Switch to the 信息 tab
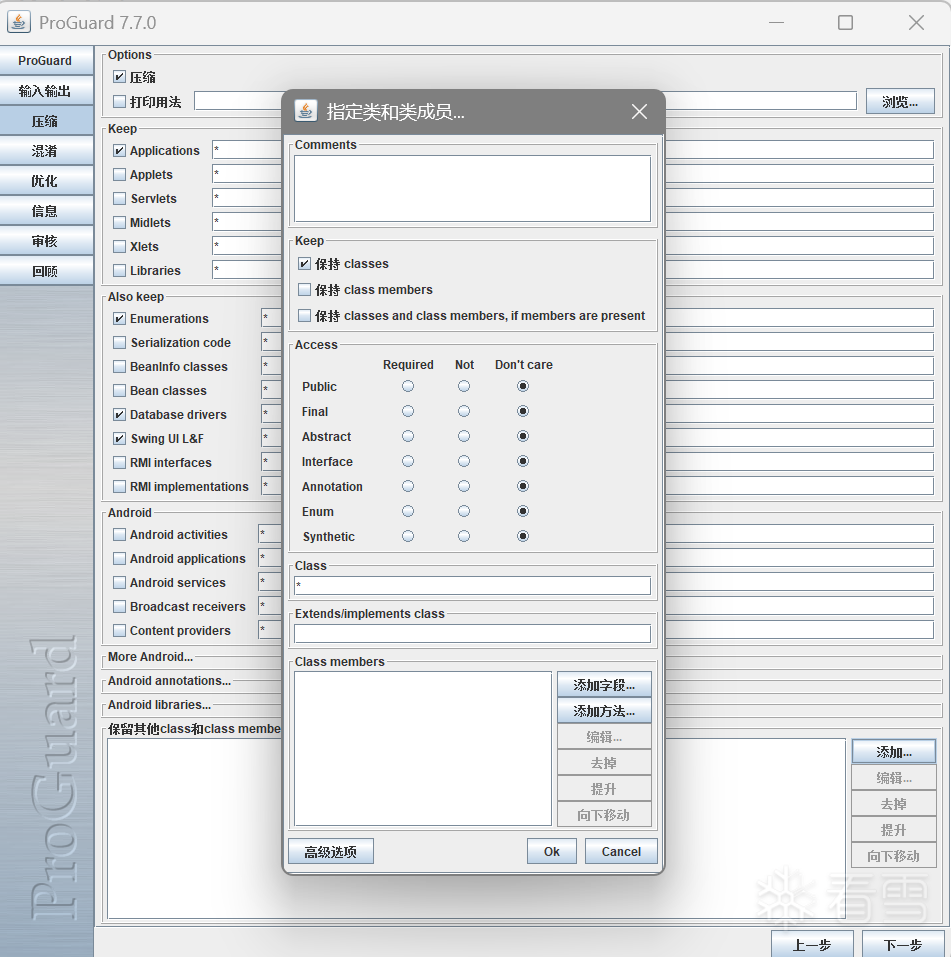 click(x=46, y=211)
